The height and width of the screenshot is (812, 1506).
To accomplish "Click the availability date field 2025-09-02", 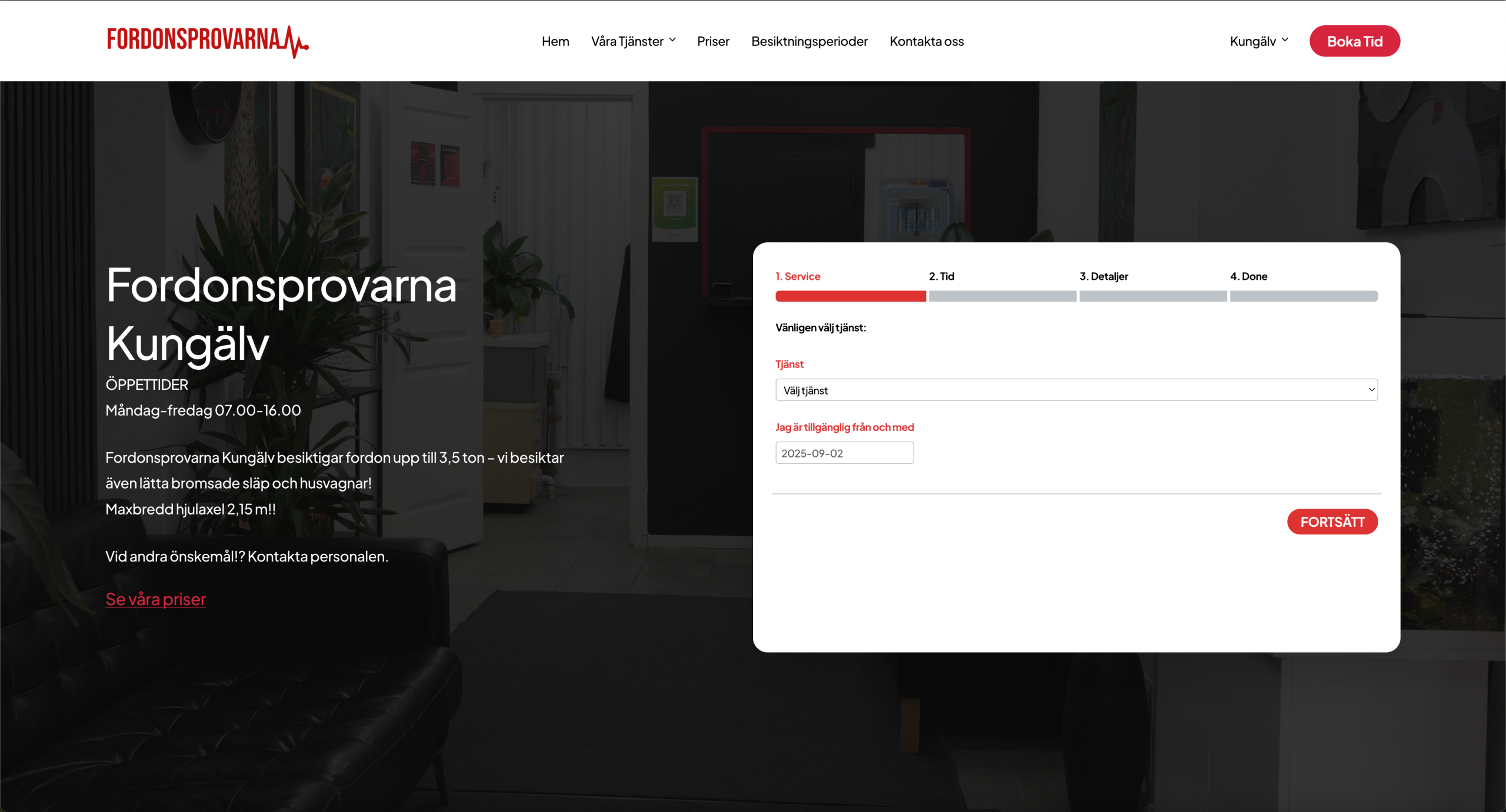I will pos(844,453).
